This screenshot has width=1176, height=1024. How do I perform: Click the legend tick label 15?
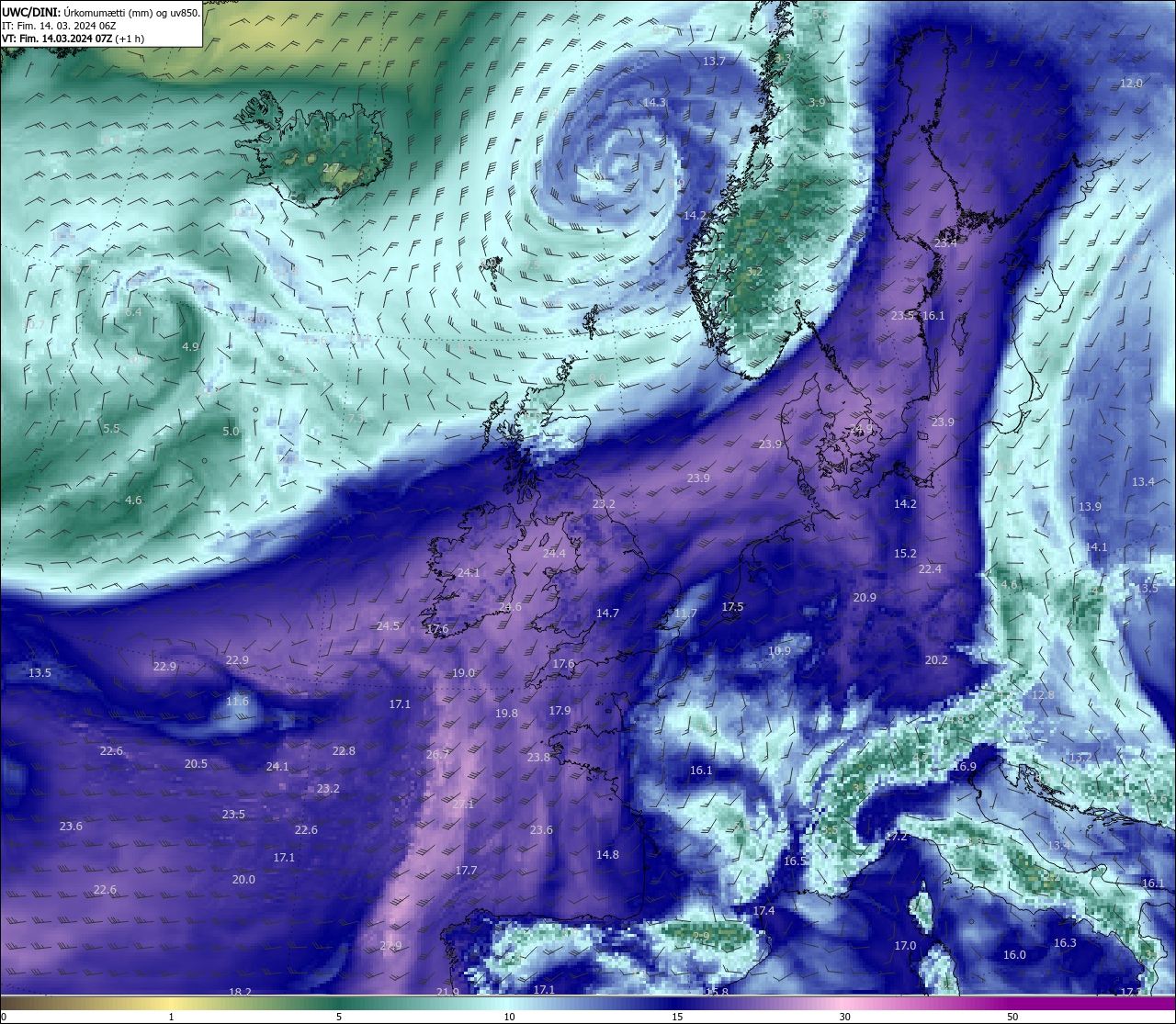[677, 1017]
